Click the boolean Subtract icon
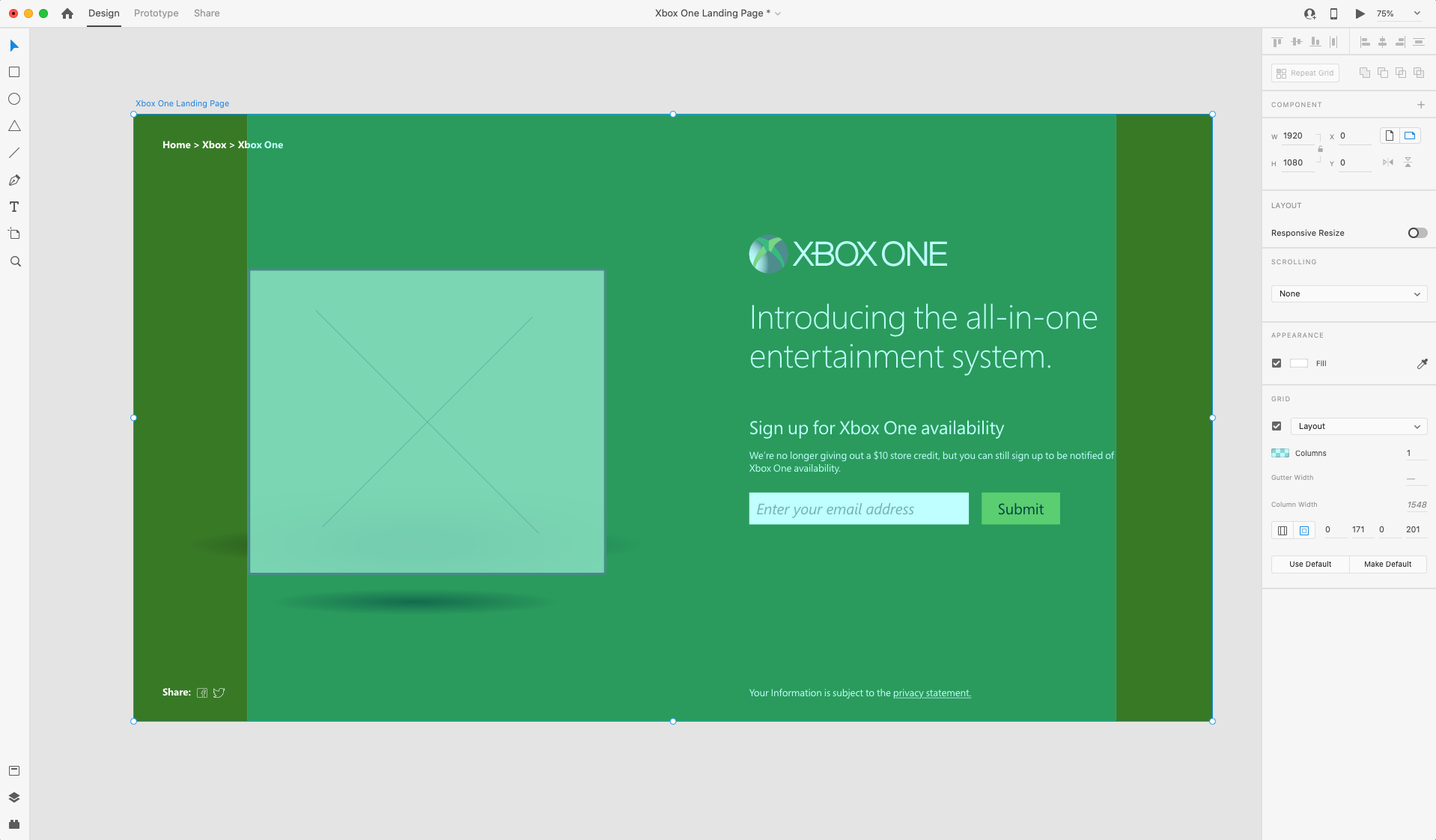Viewport: 1436px width, 840px height. pyautogui.click(x=1383, y=73)
